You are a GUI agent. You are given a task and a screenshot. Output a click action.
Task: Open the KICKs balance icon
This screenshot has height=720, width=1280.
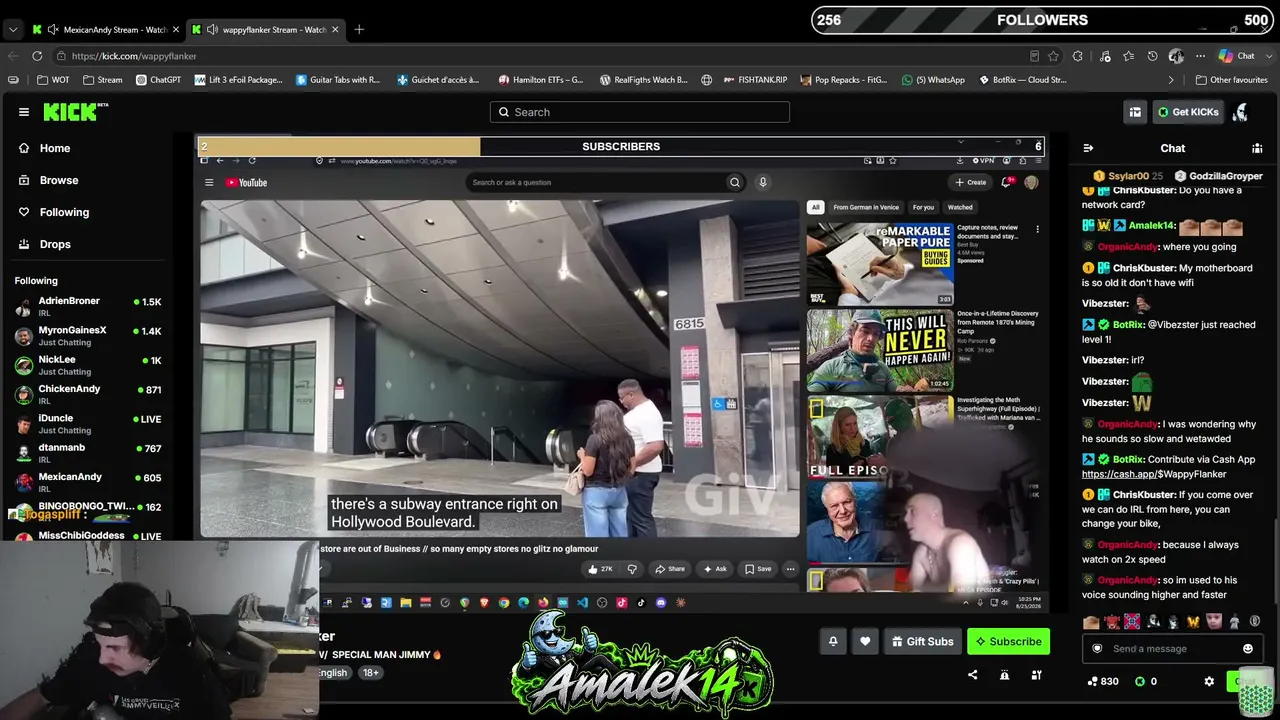(x=1145, y=681)
